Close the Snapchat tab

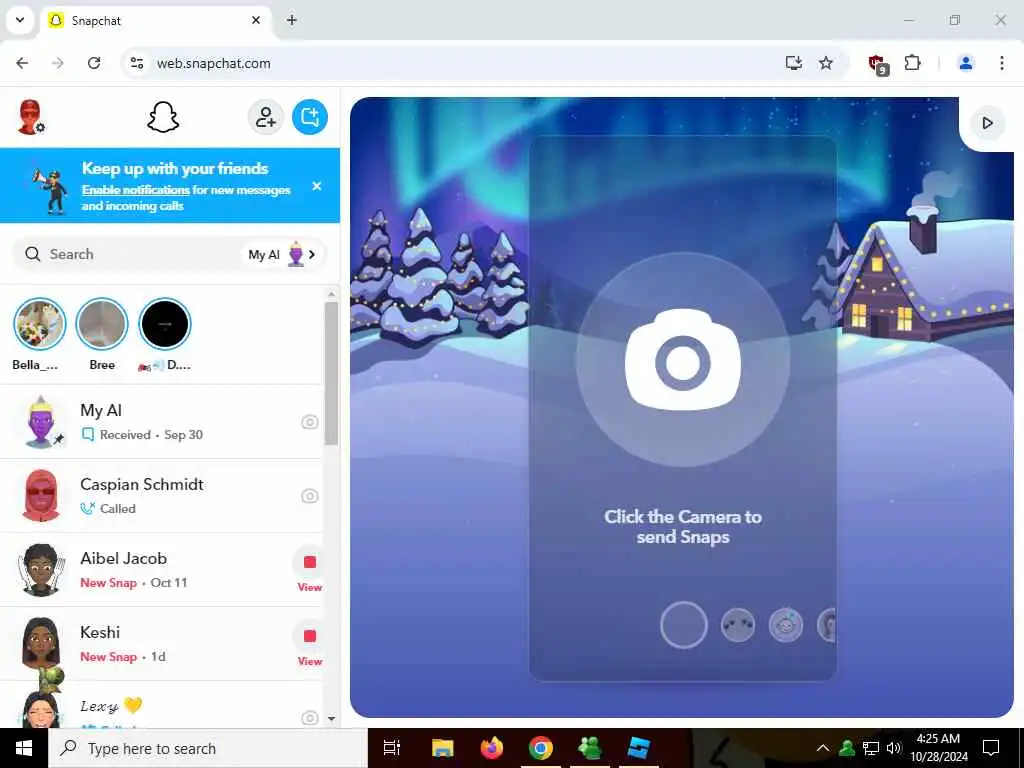pos(256,20)
